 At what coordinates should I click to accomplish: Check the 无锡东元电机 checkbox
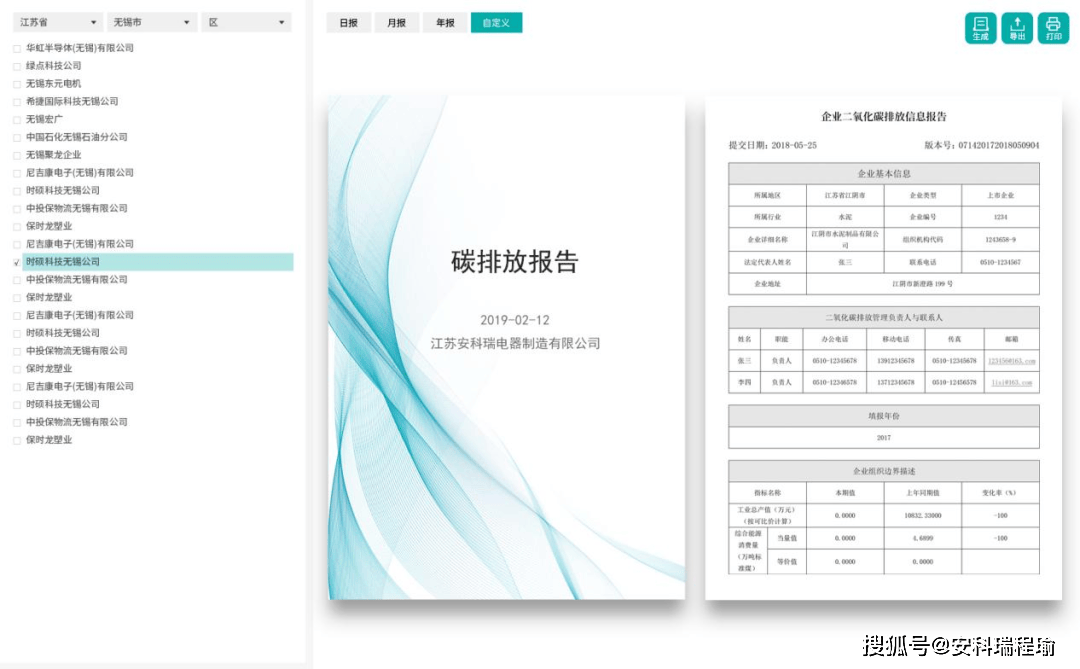[x=17, y=84]
